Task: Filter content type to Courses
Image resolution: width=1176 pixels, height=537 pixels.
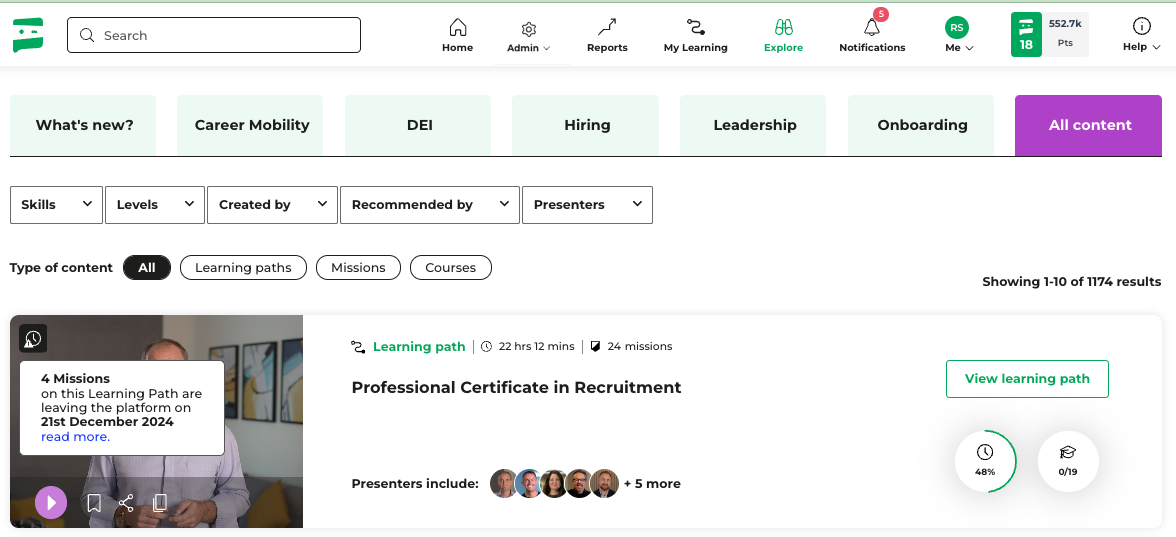Action: [x=450, y=268]
